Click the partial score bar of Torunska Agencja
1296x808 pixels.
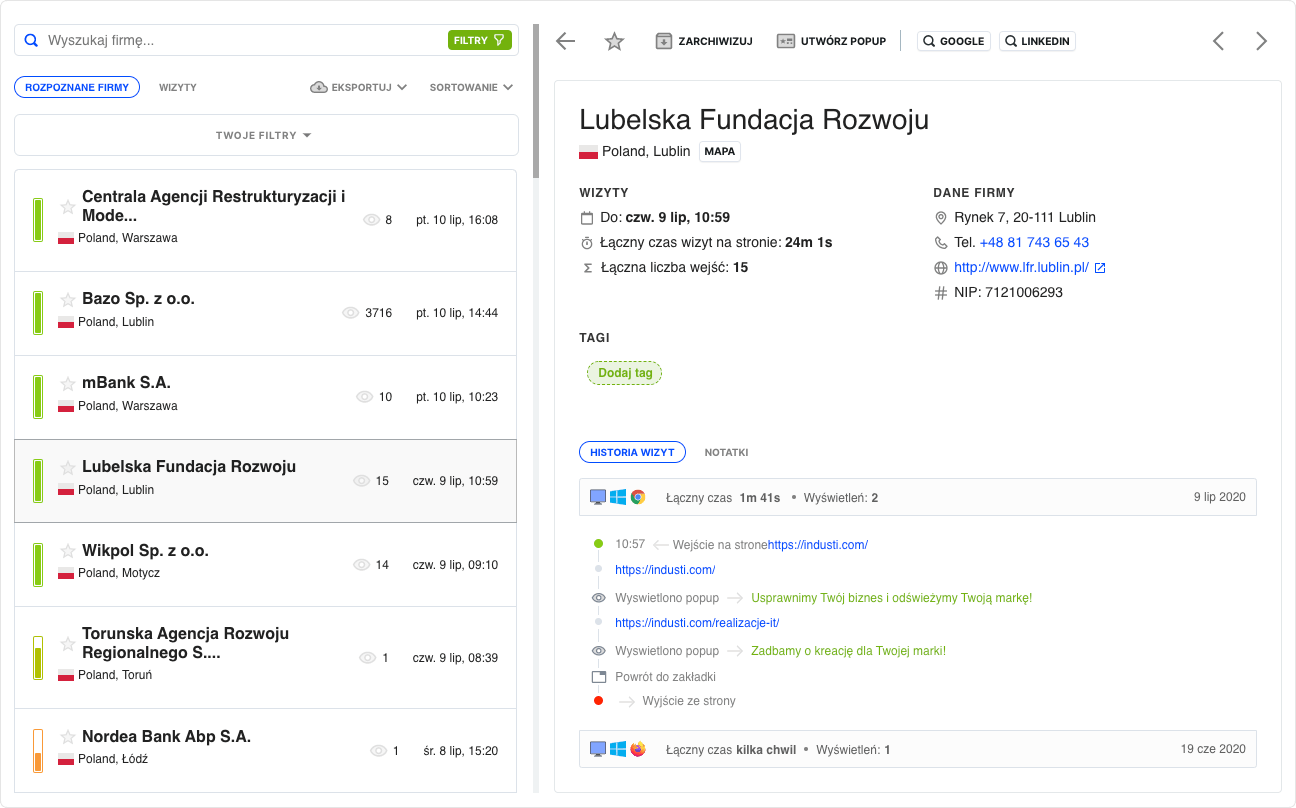[38, 657]
